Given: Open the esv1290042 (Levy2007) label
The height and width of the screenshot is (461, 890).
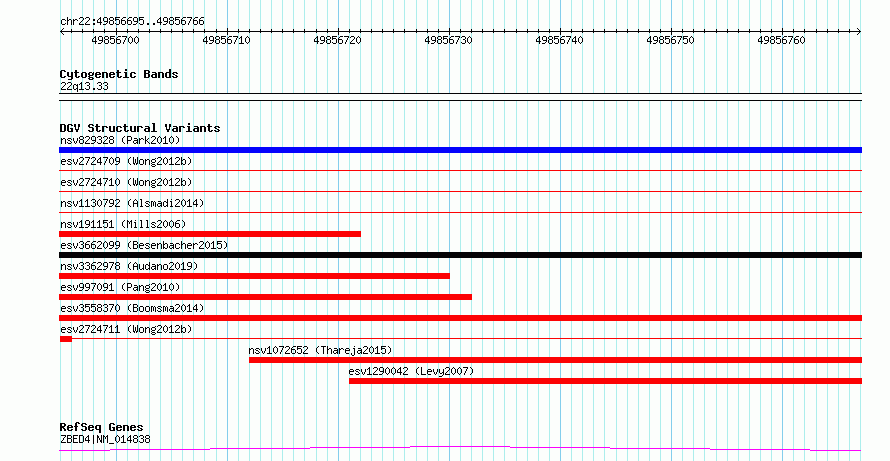Looking at the screenshot, I should (x=411, y=371).
